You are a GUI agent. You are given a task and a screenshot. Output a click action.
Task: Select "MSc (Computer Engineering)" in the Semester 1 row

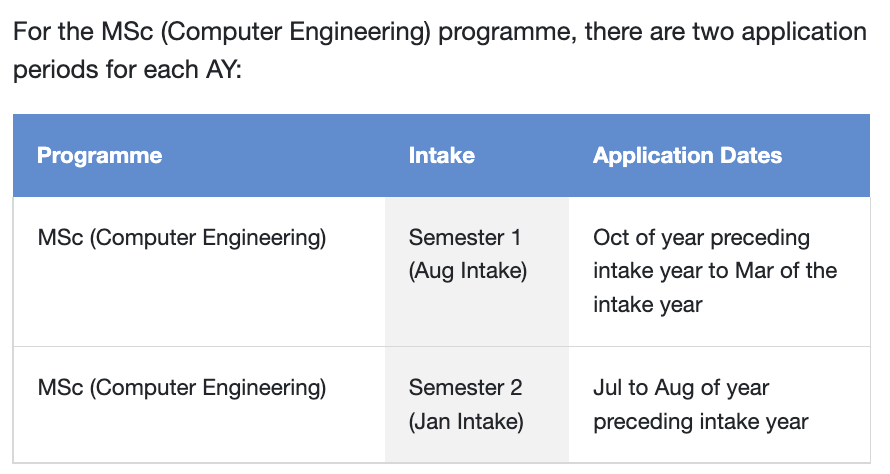click(181, 238)
